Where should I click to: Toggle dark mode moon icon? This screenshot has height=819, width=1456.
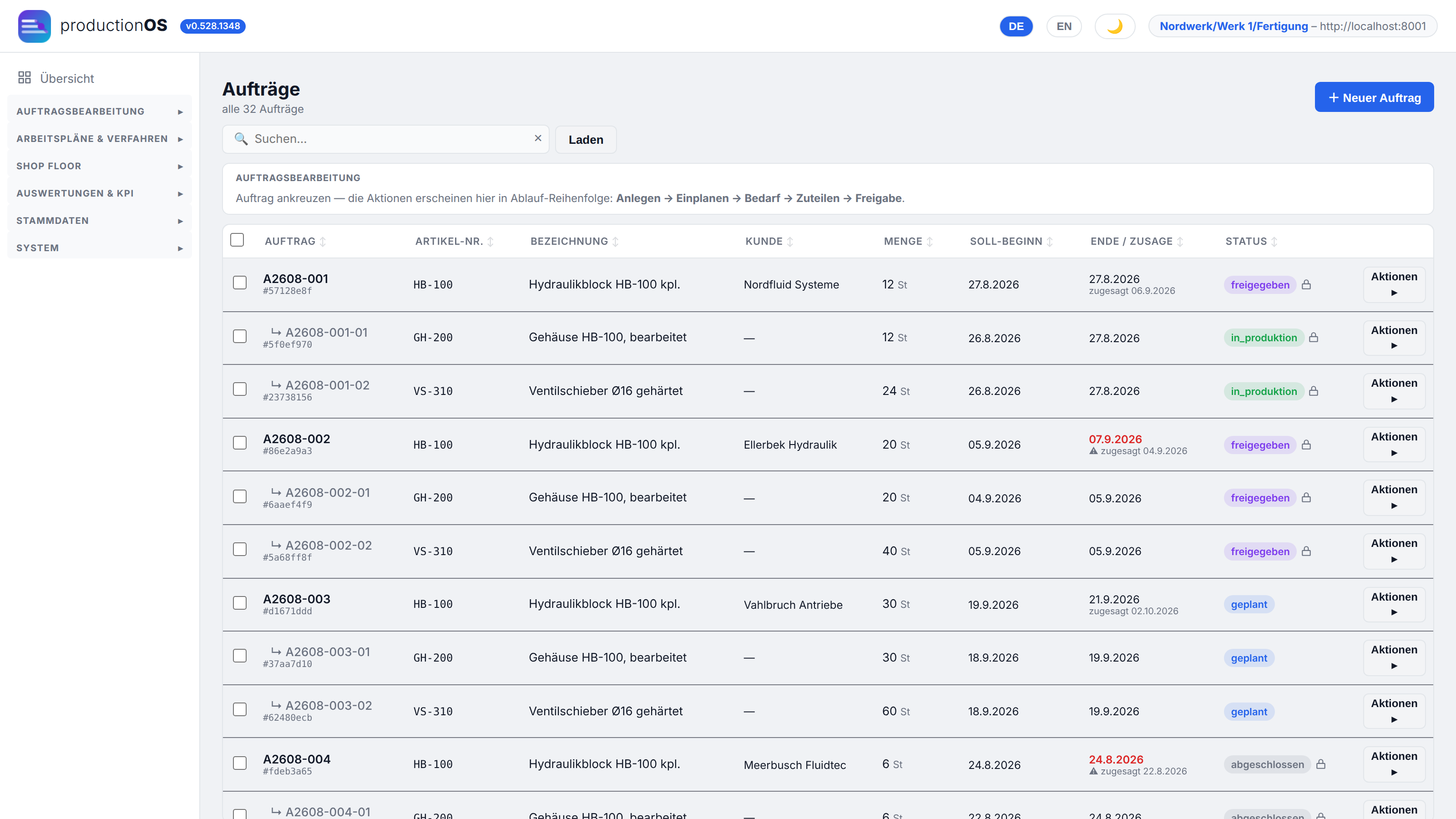[1115, 26]
